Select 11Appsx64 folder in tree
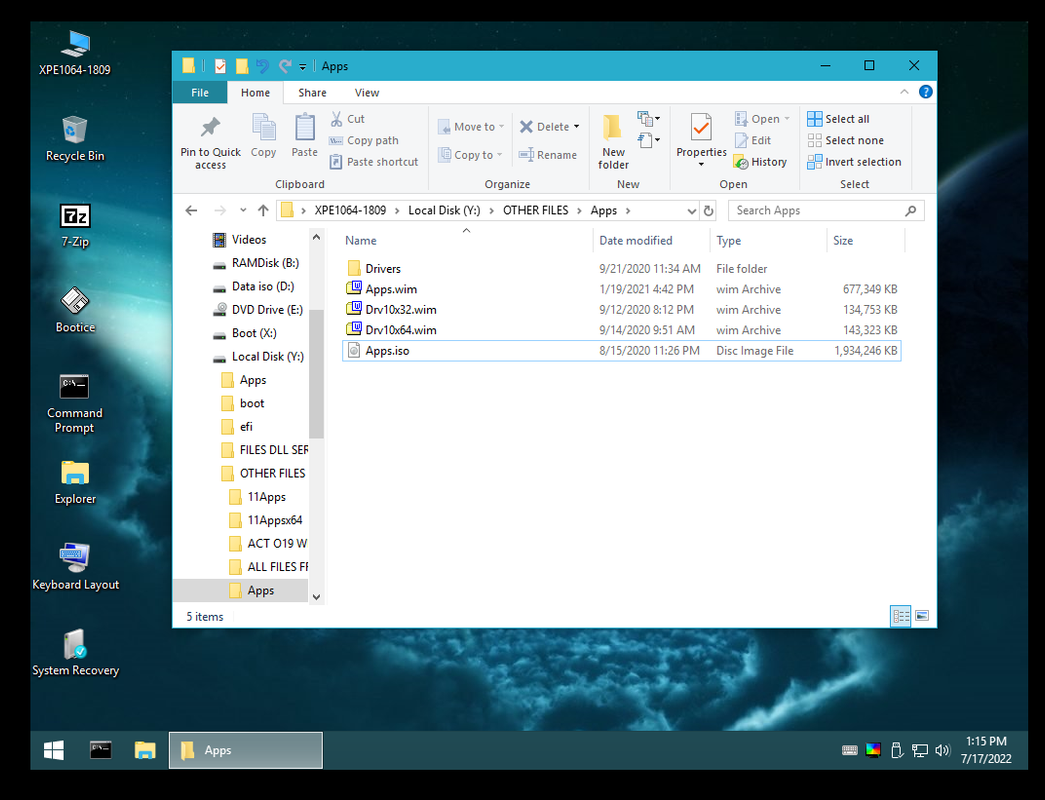 (x=267, y=520)
